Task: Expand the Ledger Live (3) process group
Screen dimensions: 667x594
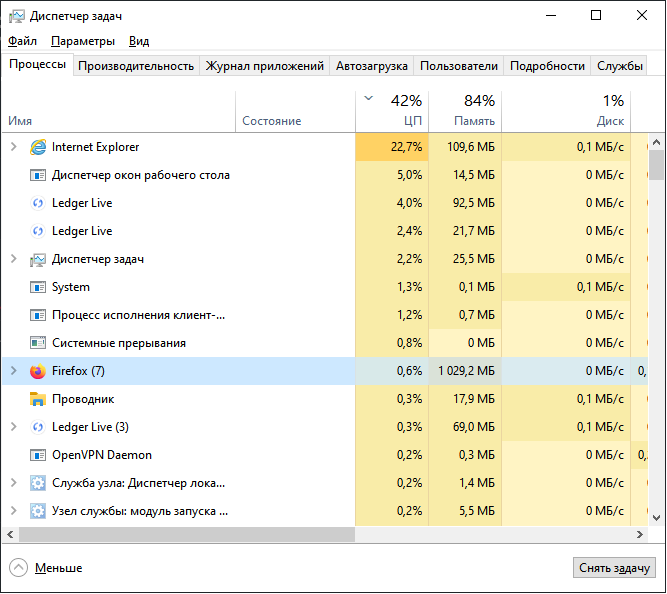Action: click(x=13, y=427)
